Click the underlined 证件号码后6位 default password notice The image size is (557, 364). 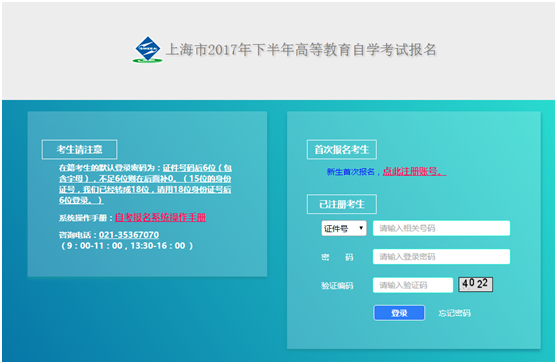pos(145,184)
